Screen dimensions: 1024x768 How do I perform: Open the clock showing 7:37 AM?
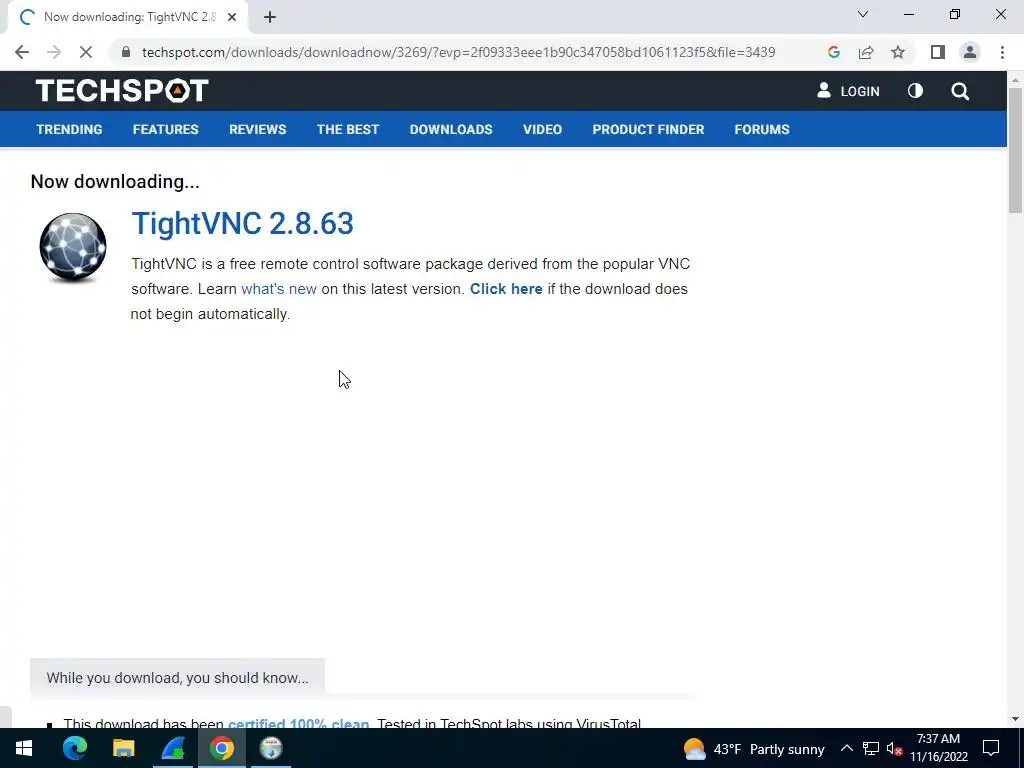tap(938, 748)
